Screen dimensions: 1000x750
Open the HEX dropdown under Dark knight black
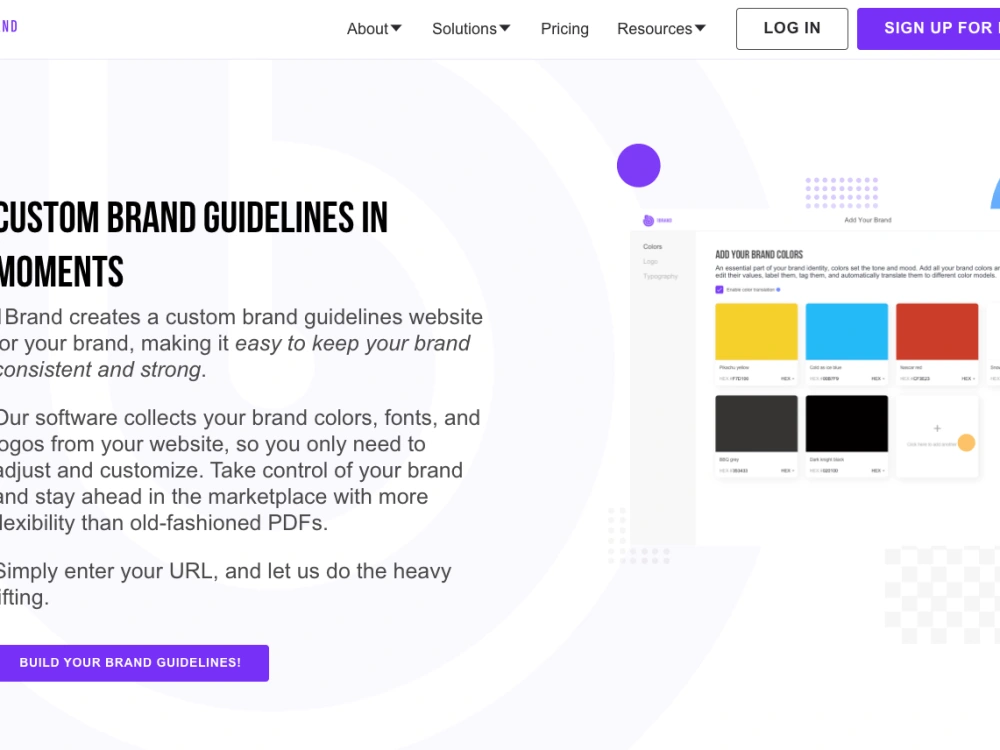tap(878, 471)
